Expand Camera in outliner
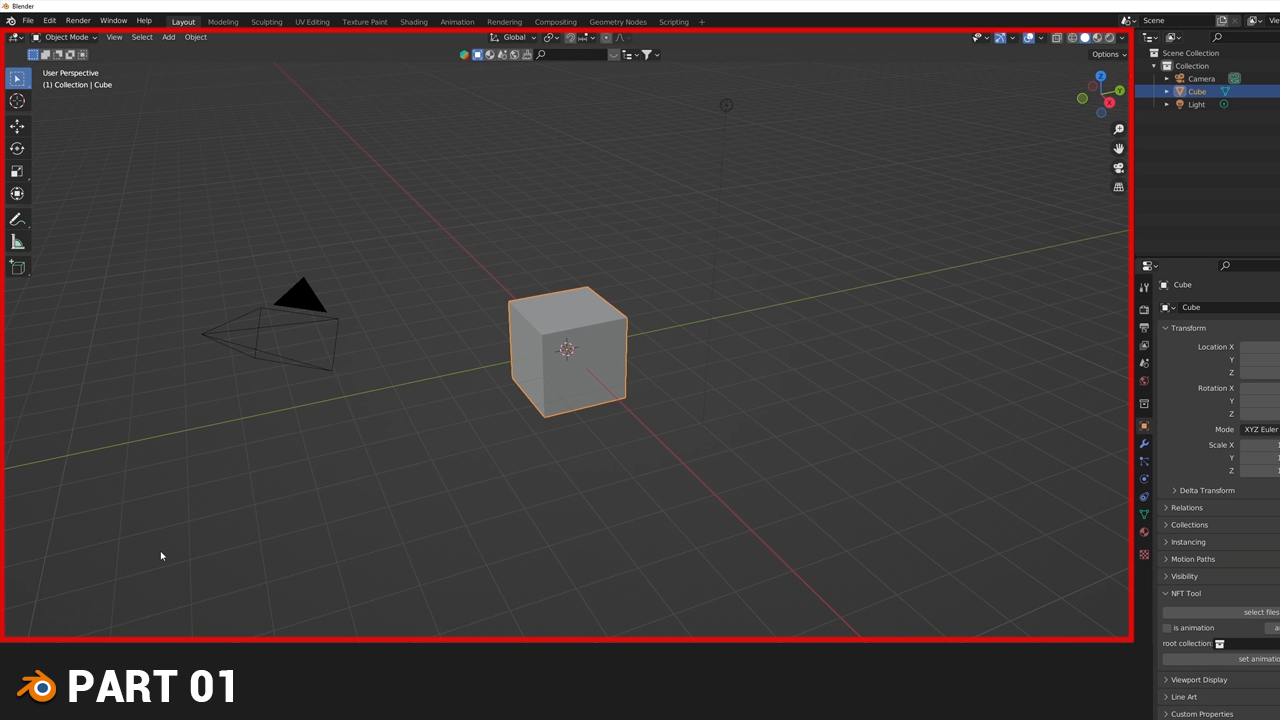 1166,79
